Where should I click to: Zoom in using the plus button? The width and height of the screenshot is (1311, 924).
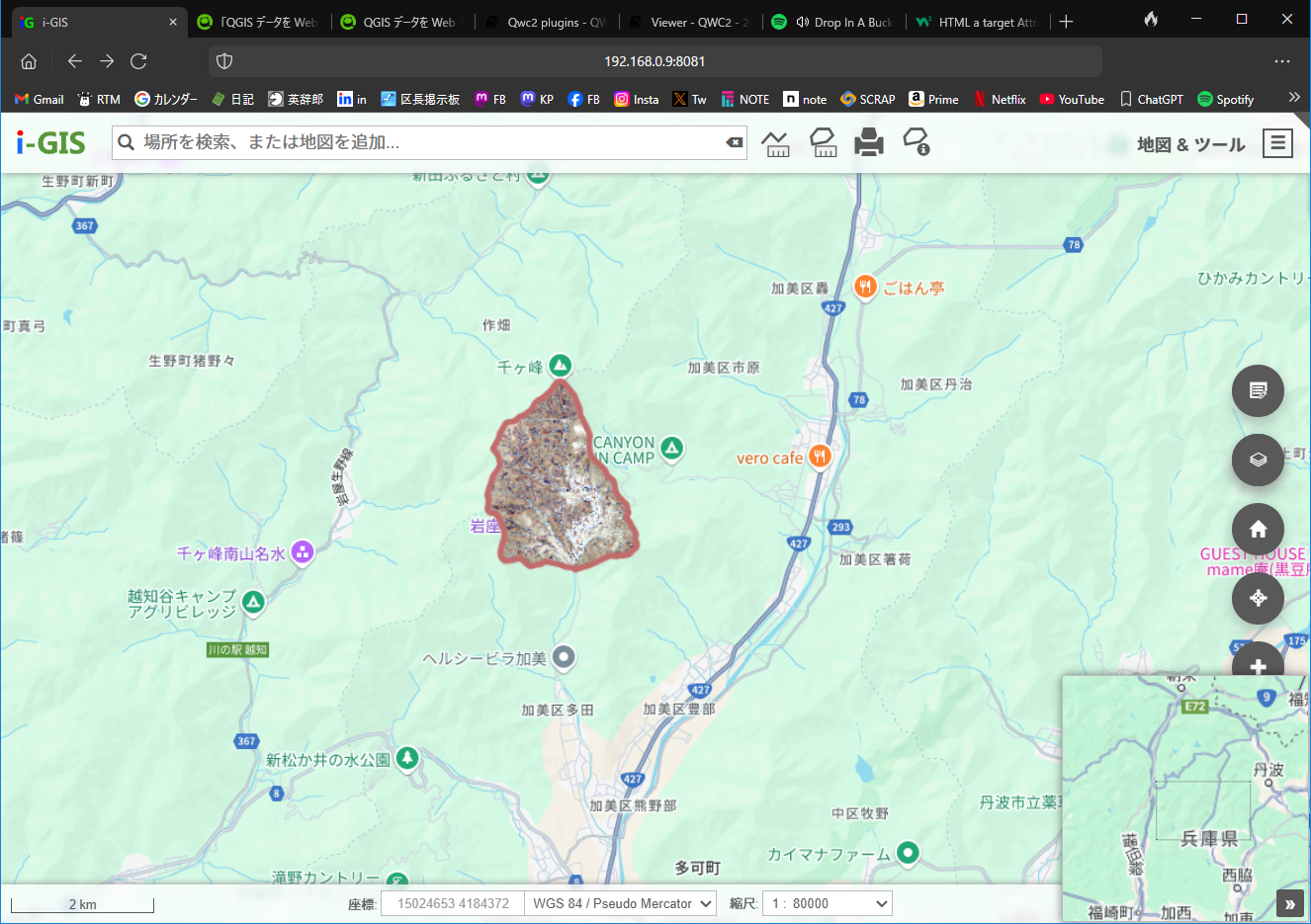[1258, 664]
